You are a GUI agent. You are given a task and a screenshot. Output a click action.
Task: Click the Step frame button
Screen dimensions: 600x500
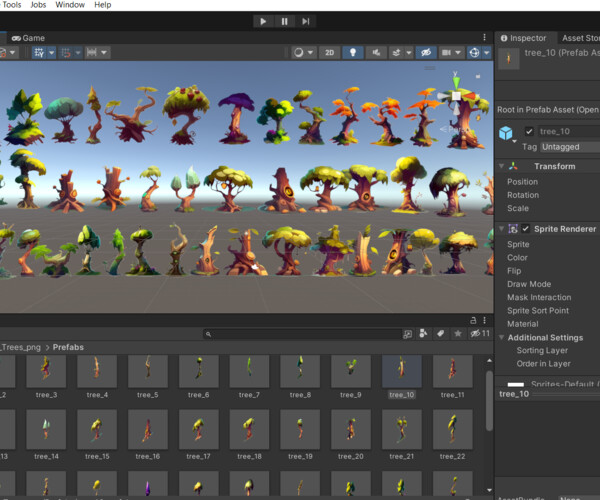[x=305, y=21]
